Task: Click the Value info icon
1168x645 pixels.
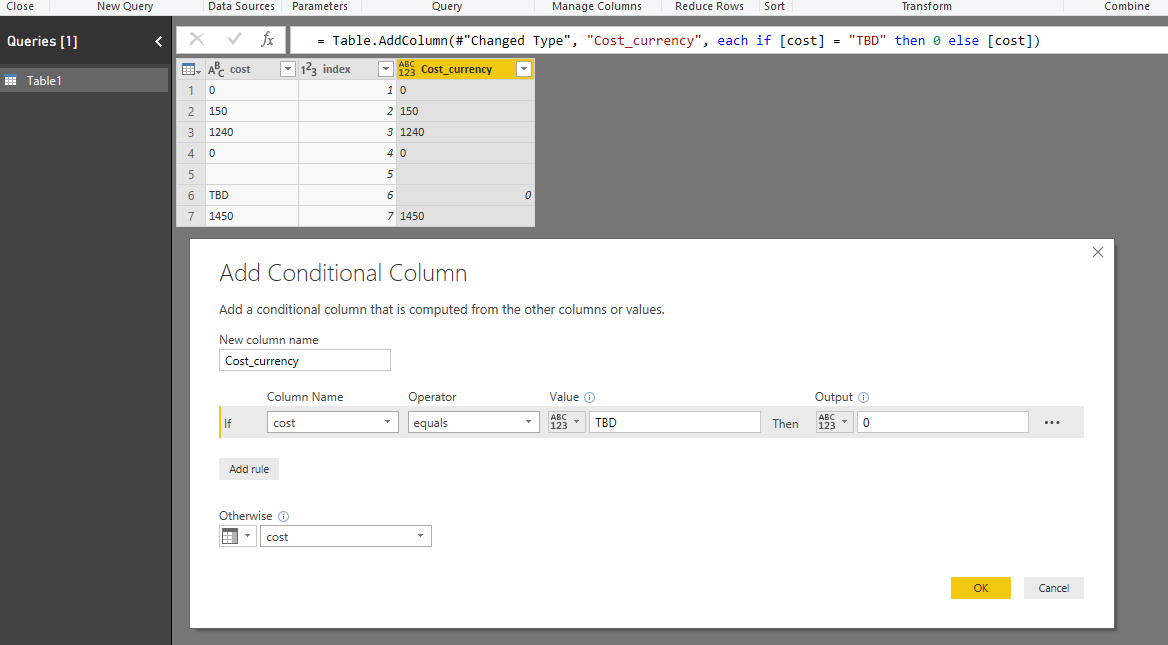Action: pos(589,398)
